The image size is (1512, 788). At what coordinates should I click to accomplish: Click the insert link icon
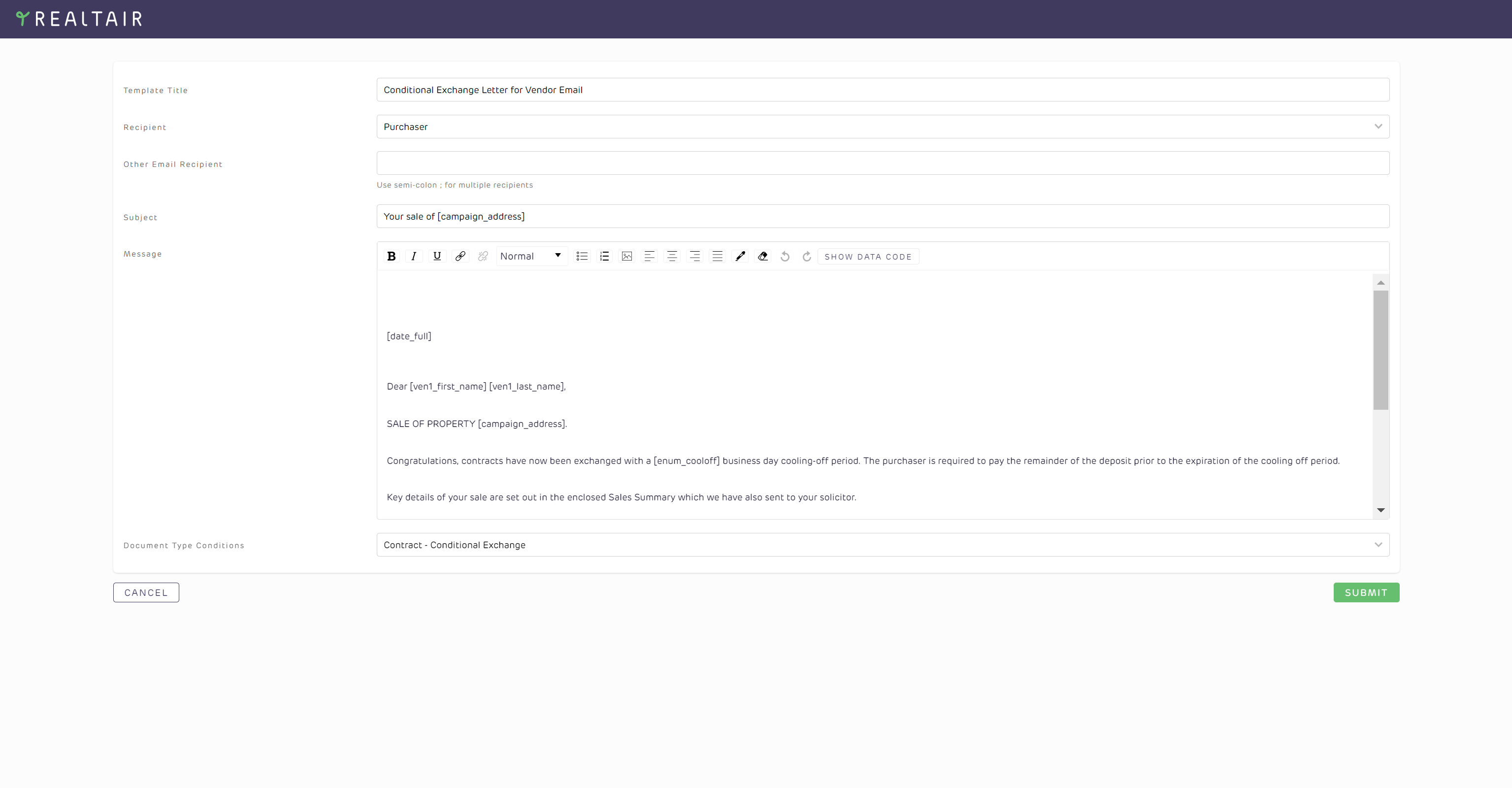click(x=460, y=256)
